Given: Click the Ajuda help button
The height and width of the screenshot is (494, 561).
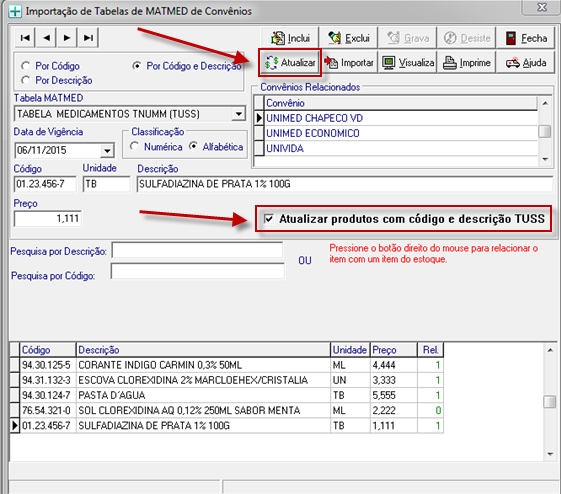Looking at the screenshot, I should click(526, 63).
